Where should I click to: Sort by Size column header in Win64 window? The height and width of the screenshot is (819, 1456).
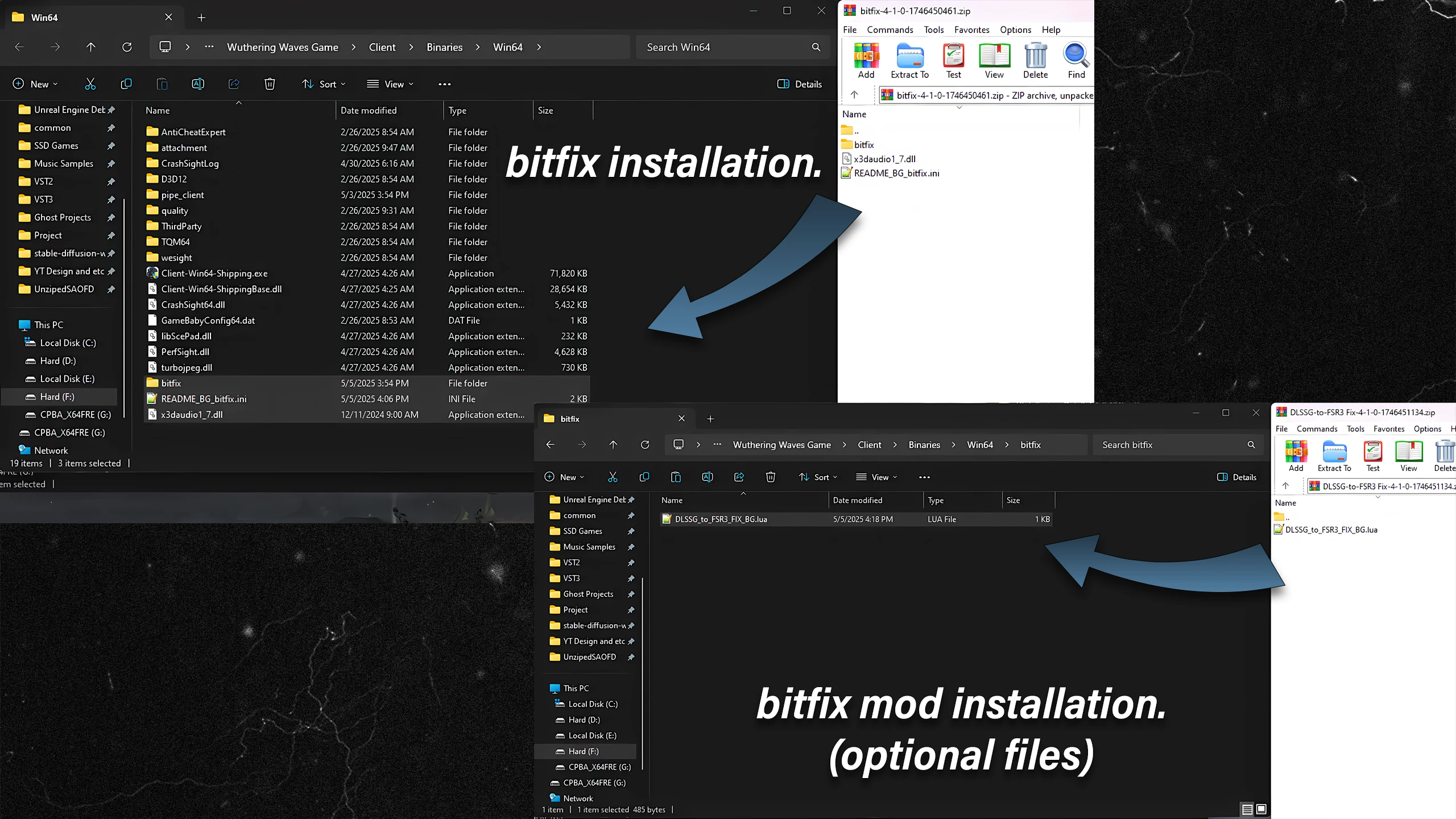coord(545,110)
